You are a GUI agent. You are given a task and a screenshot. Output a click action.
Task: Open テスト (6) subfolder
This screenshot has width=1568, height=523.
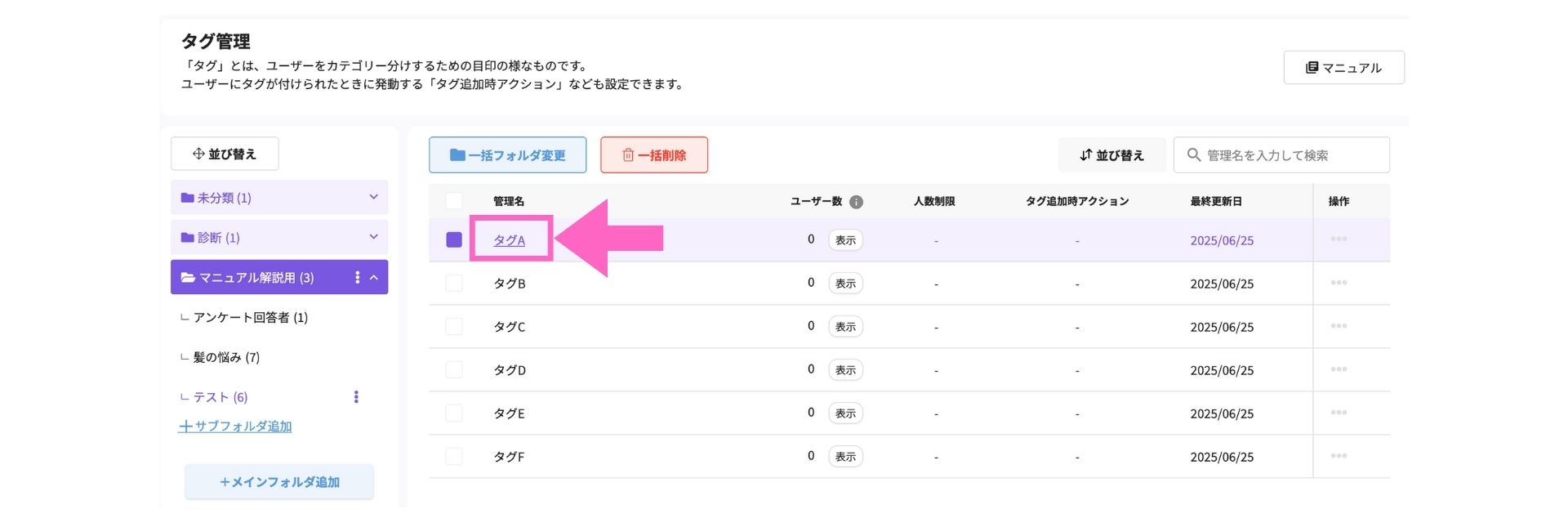click(220, 397)
